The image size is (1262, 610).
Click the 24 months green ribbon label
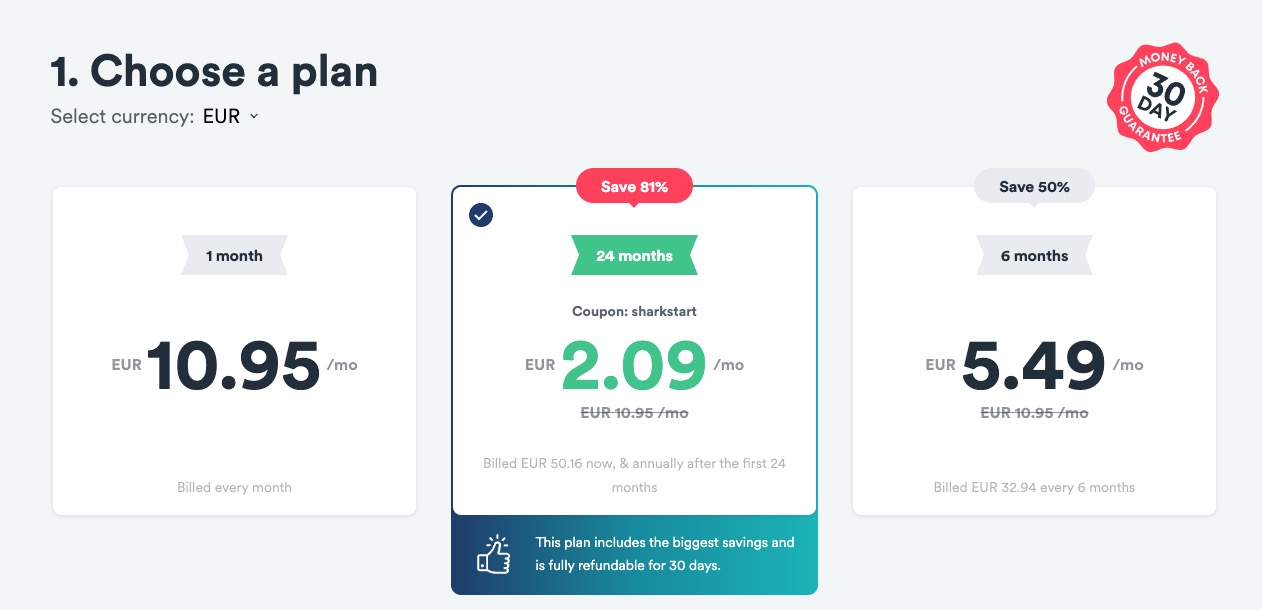tap(634, 256)
